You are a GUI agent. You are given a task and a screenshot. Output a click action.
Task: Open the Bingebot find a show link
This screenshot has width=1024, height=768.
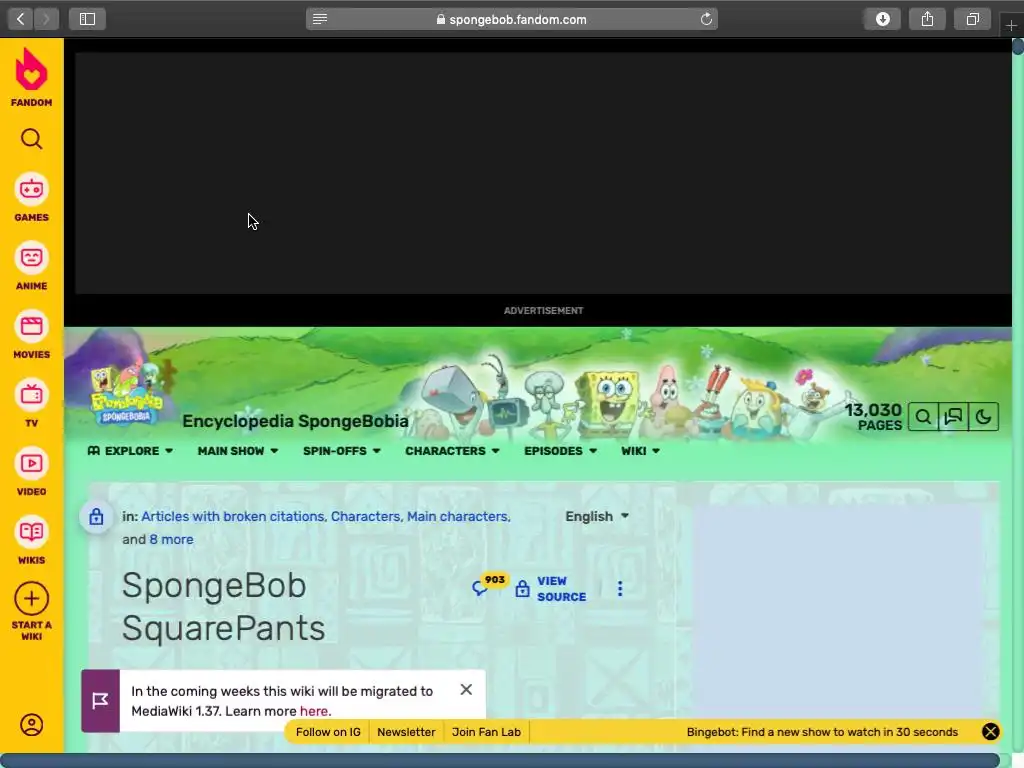click(822, 731)
